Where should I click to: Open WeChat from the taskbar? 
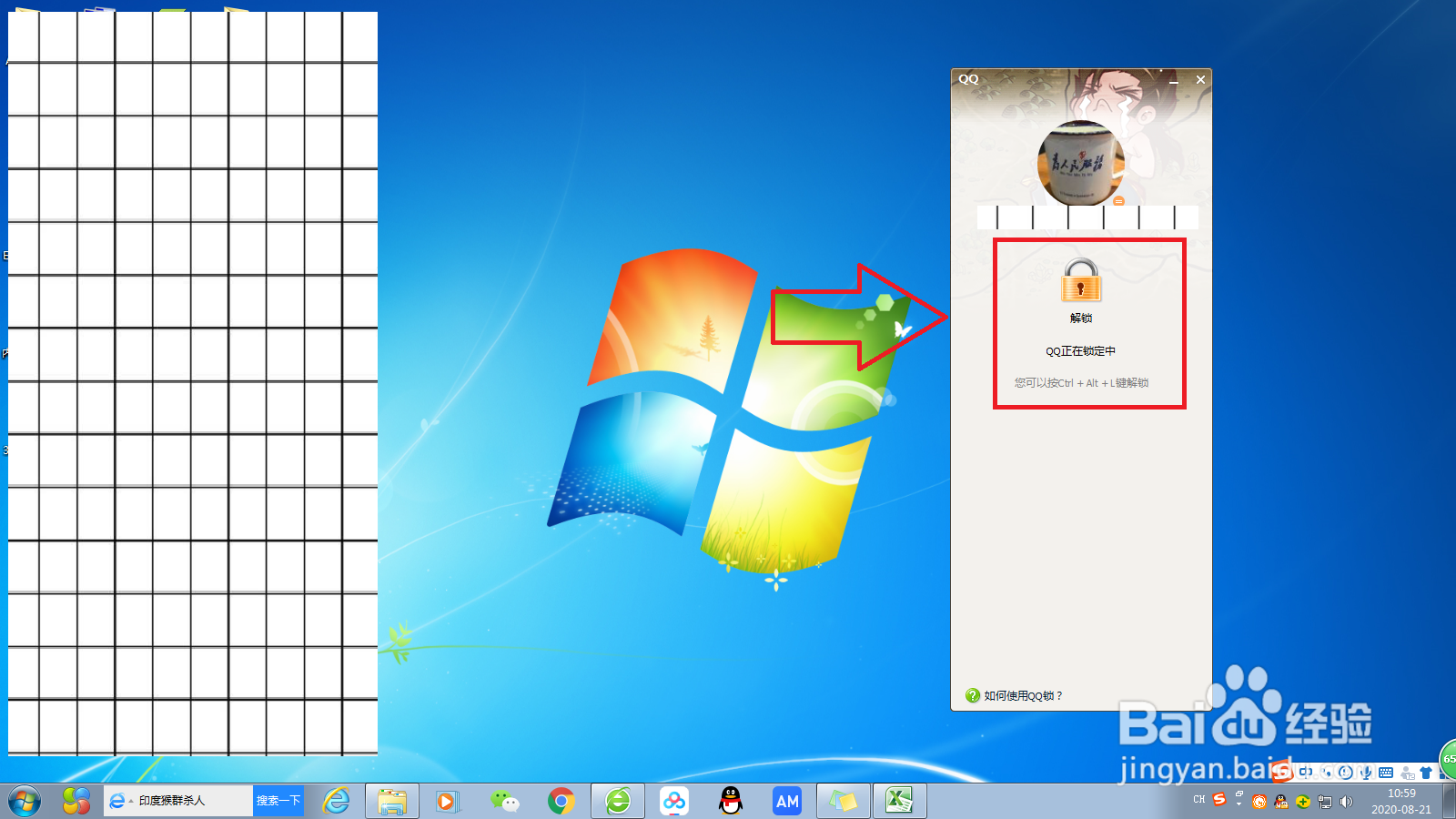(x=504, y=801)
